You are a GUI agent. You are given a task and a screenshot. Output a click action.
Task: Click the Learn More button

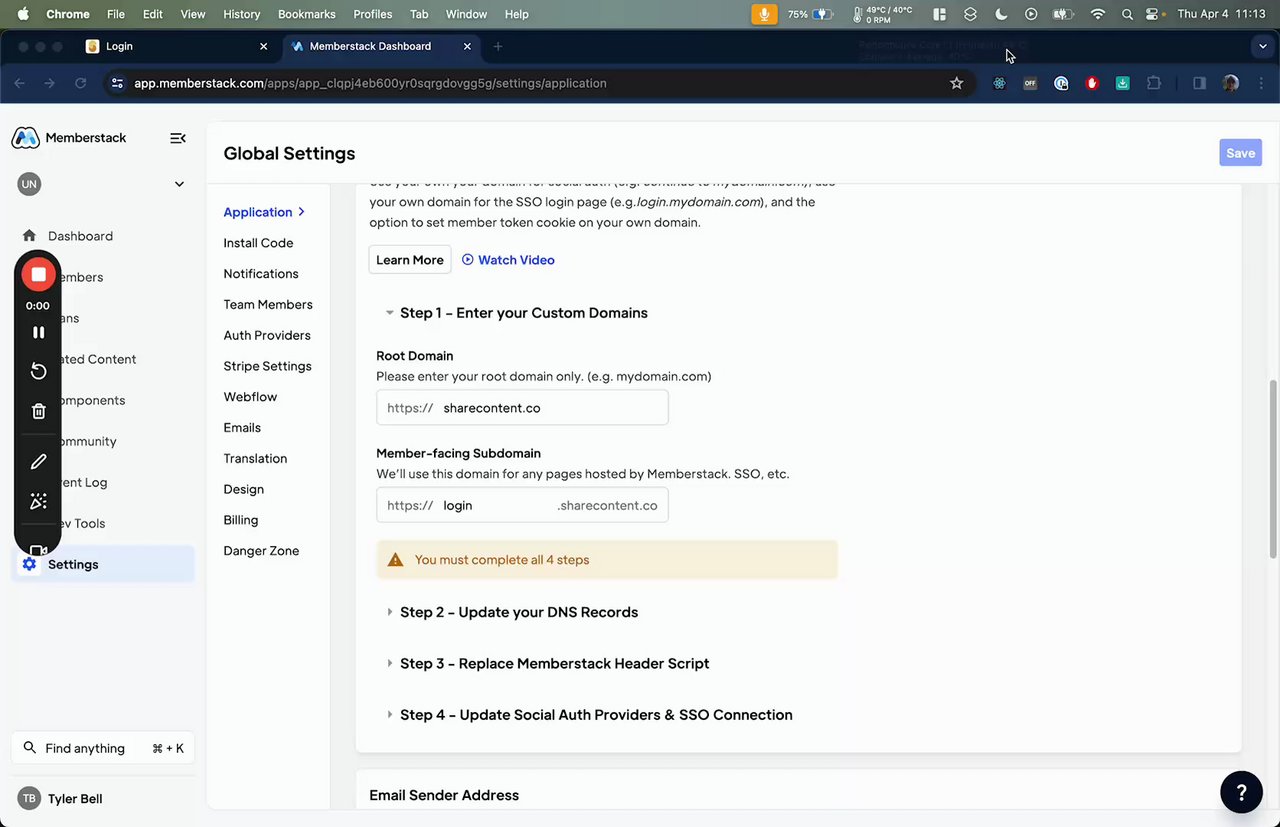pos(409,260)
